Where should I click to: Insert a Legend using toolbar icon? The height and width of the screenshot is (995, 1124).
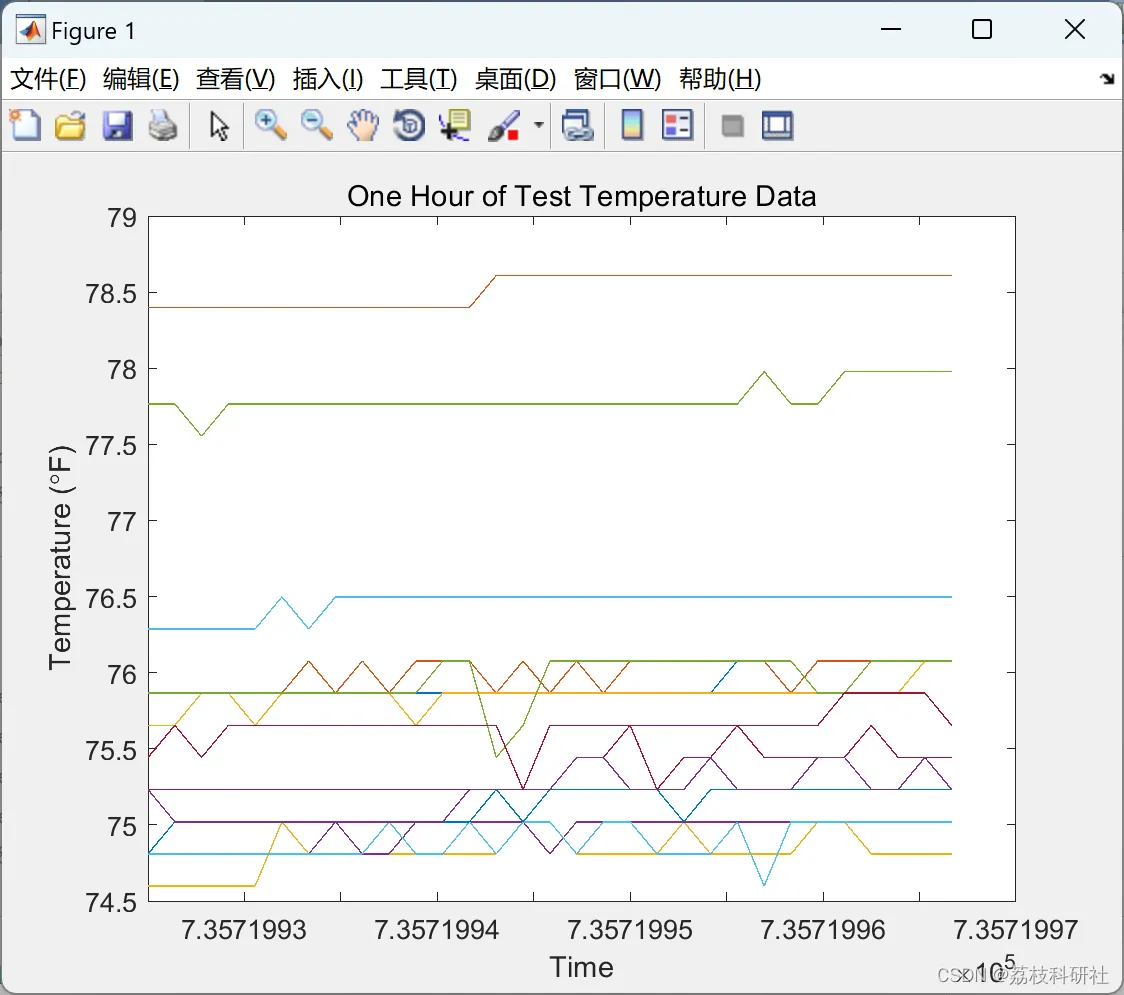click(677, 125)
